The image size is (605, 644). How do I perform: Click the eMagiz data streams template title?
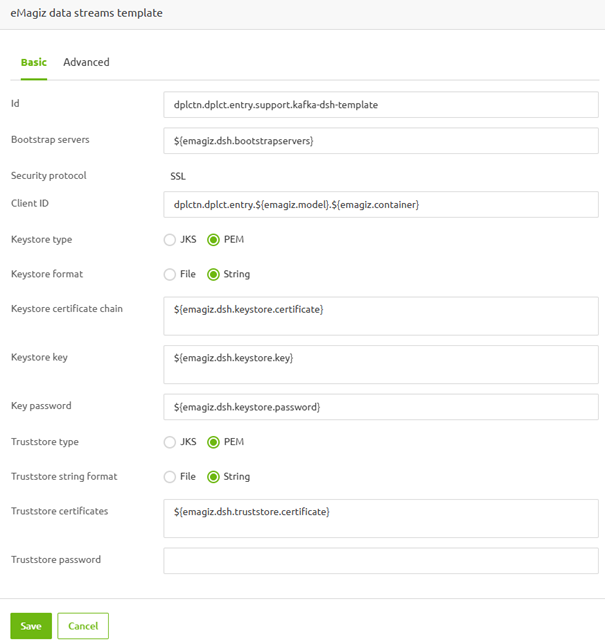click(x=86, y=13)
